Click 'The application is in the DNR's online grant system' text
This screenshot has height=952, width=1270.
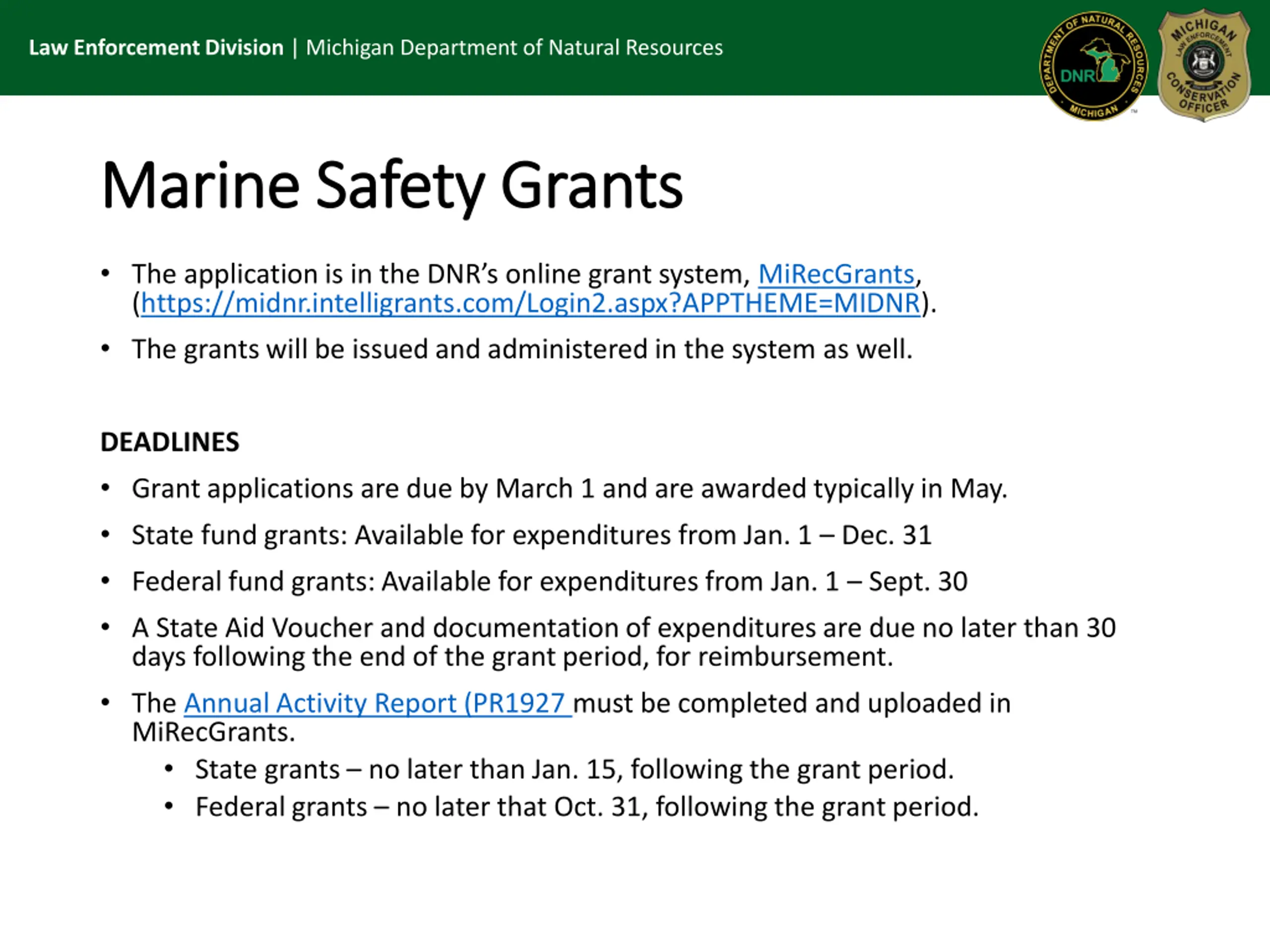click(442, 274)
